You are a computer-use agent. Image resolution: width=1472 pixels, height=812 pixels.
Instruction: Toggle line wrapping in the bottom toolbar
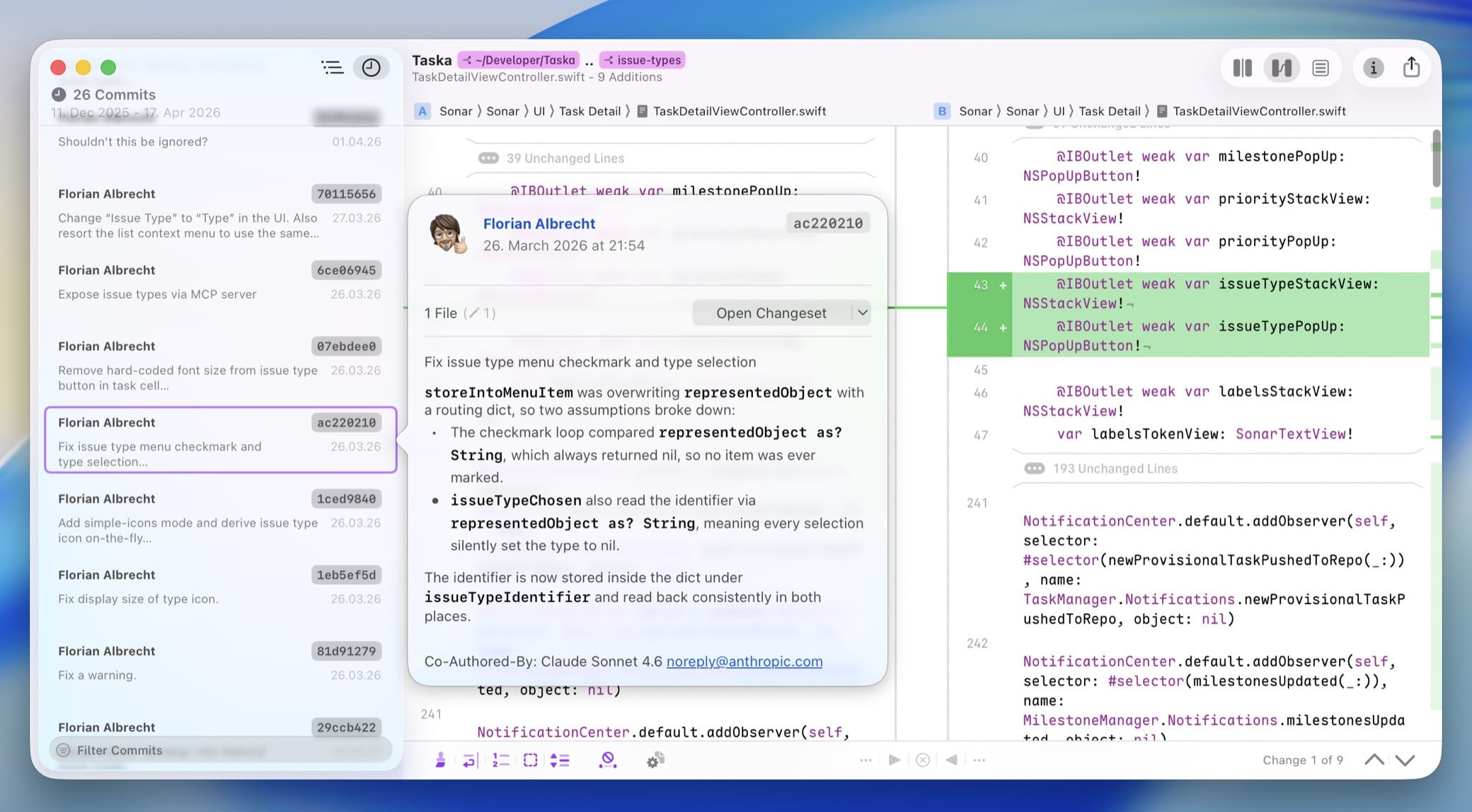pyautogui.click(x=470, y=760)
